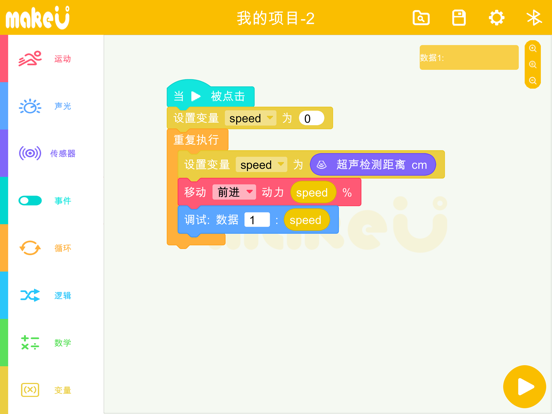Click the value field containing 0
552x414 pixels.
311,118
